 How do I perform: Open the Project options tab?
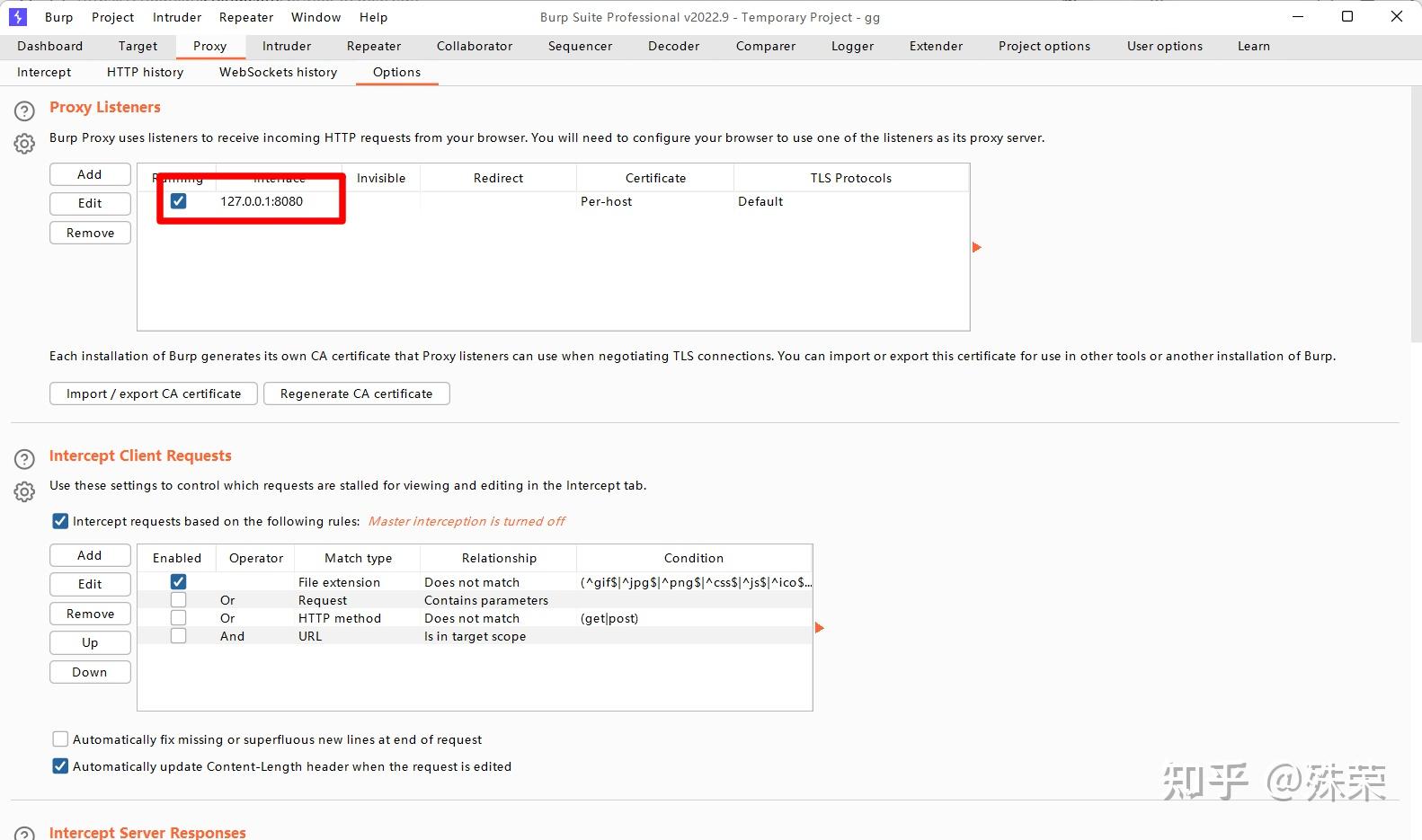1044,46
